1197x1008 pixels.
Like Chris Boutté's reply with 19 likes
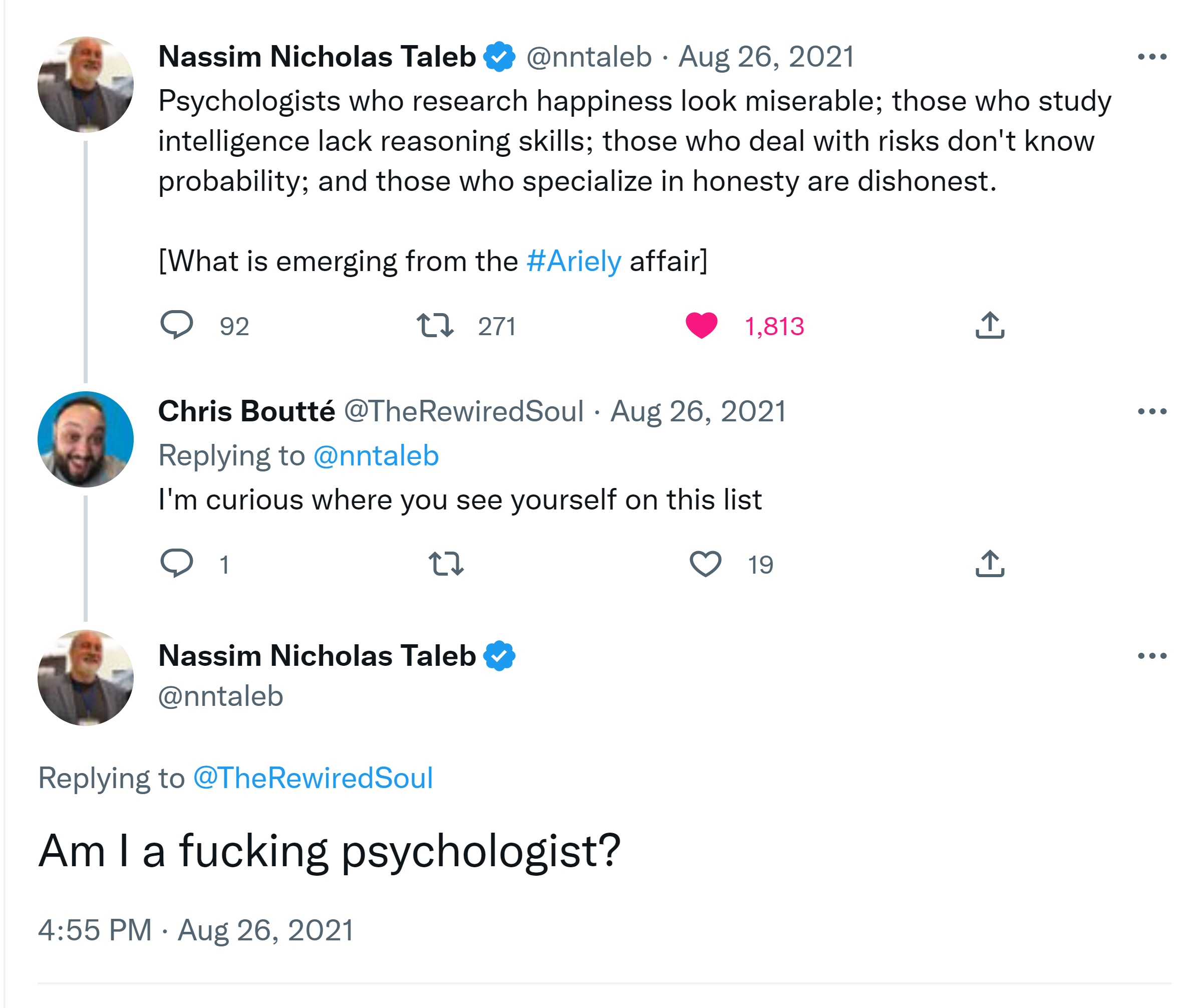pyautogui.click(x=705, y=564)
